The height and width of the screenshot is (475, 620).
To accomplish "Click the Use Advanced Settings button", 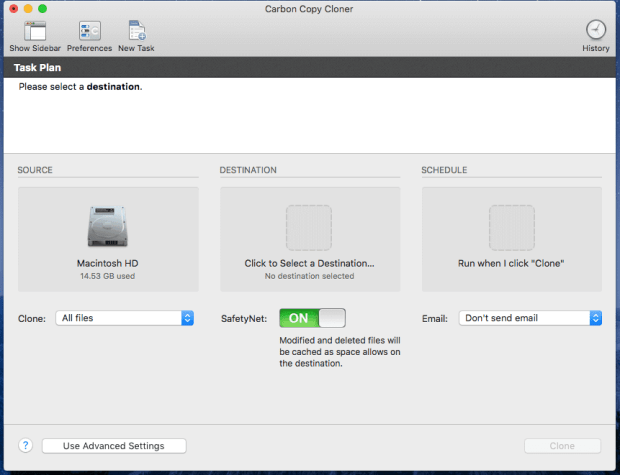I will click(x=114, y=446).
